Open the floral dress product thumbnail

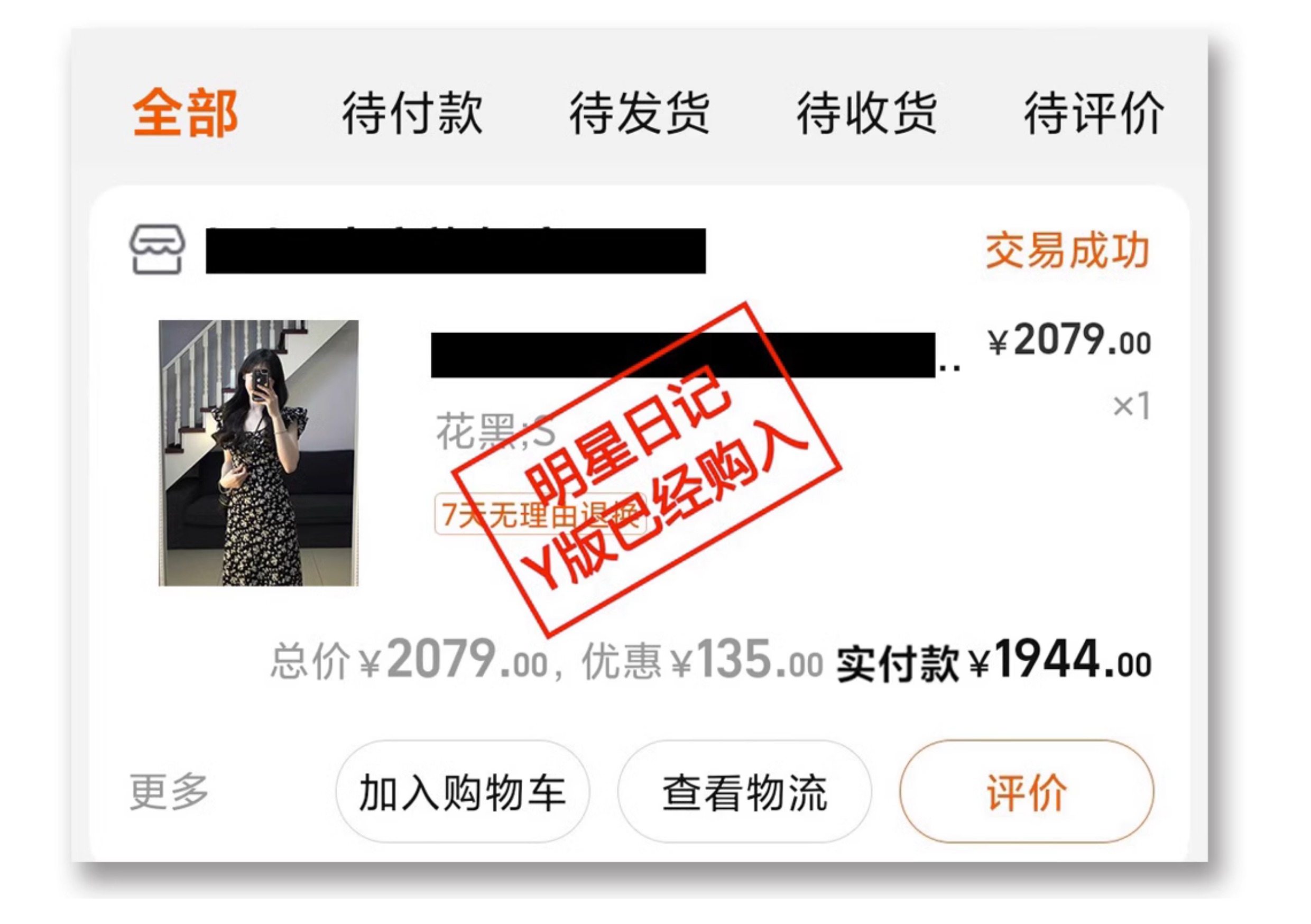pos(258,453)
